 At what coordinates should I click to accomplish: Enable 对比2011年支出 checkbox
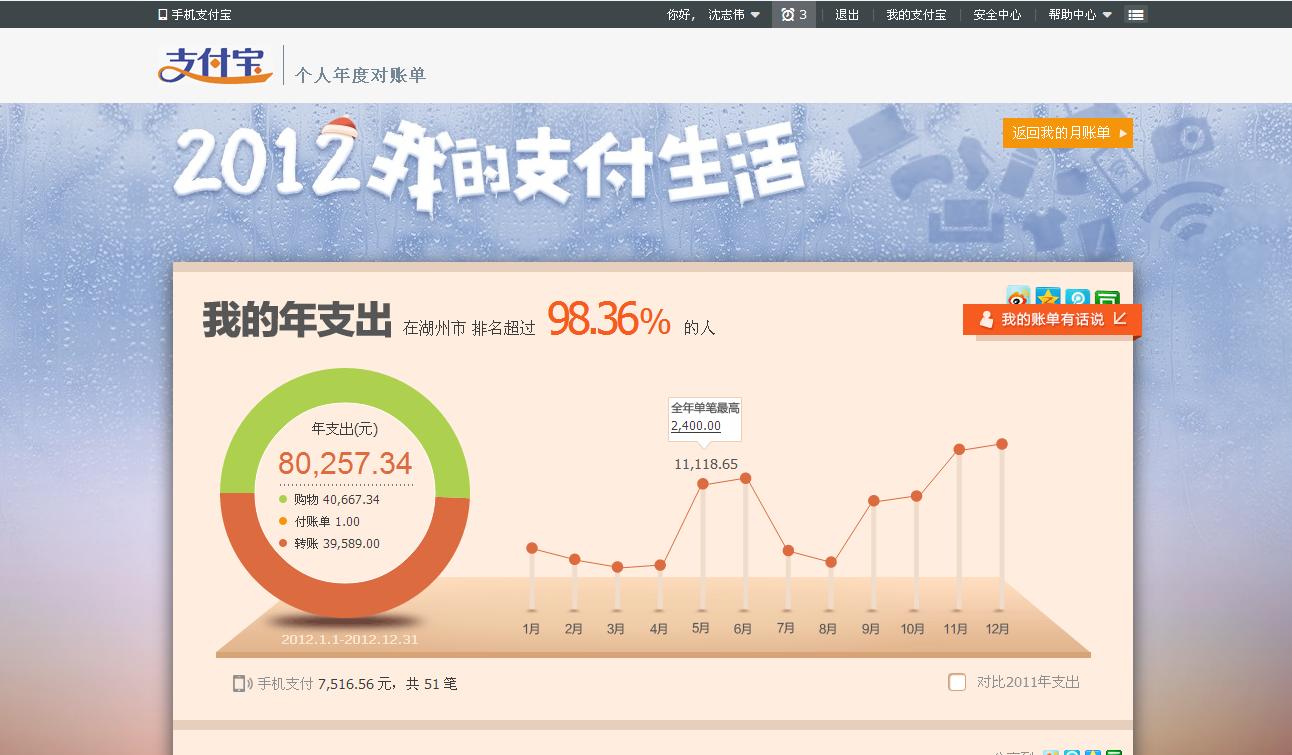coord(957,682)
